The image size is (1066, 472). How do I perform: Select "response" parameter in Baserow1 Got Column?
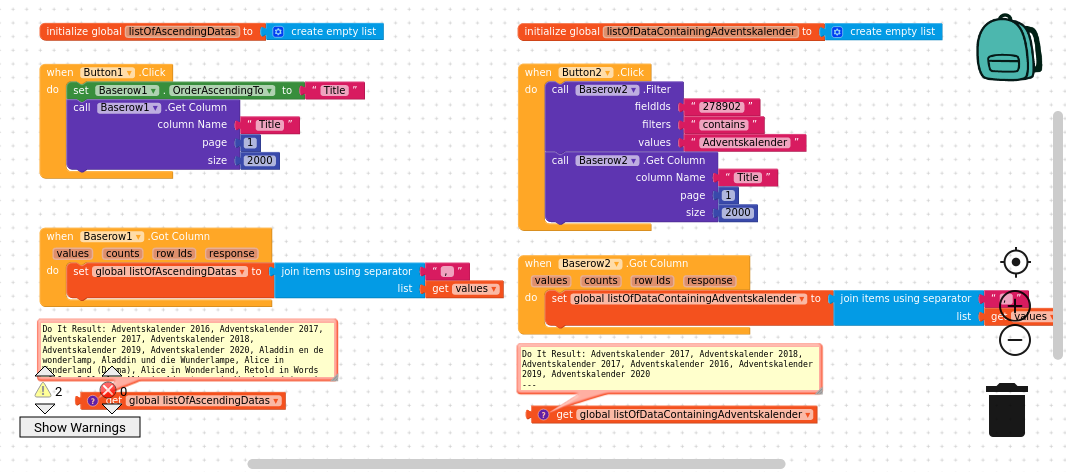coord(231,254)
